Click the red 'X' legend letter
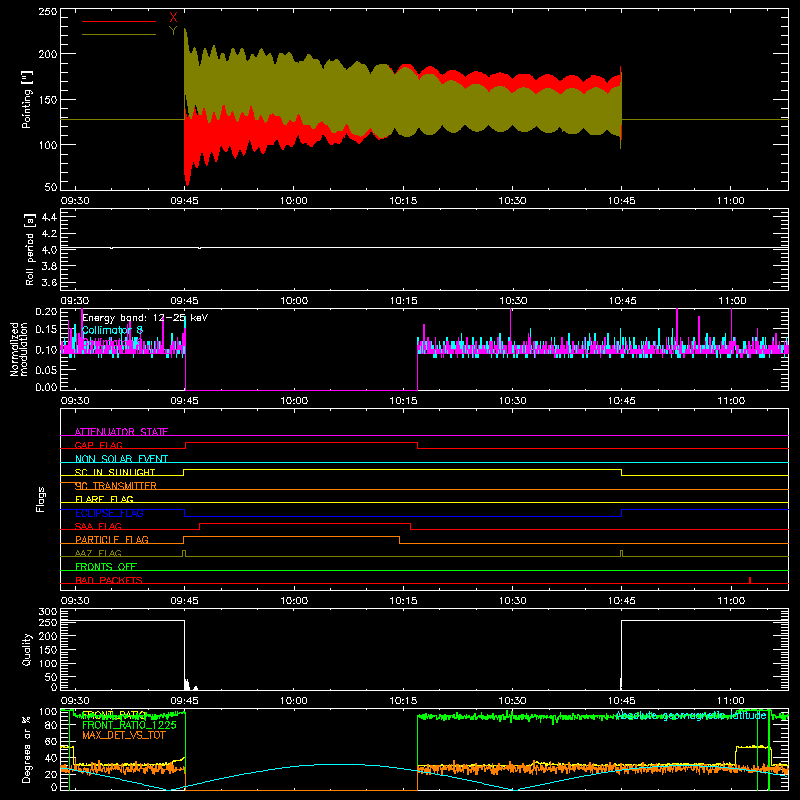Screen dimensions: 800x800 [x=173, y=18]
